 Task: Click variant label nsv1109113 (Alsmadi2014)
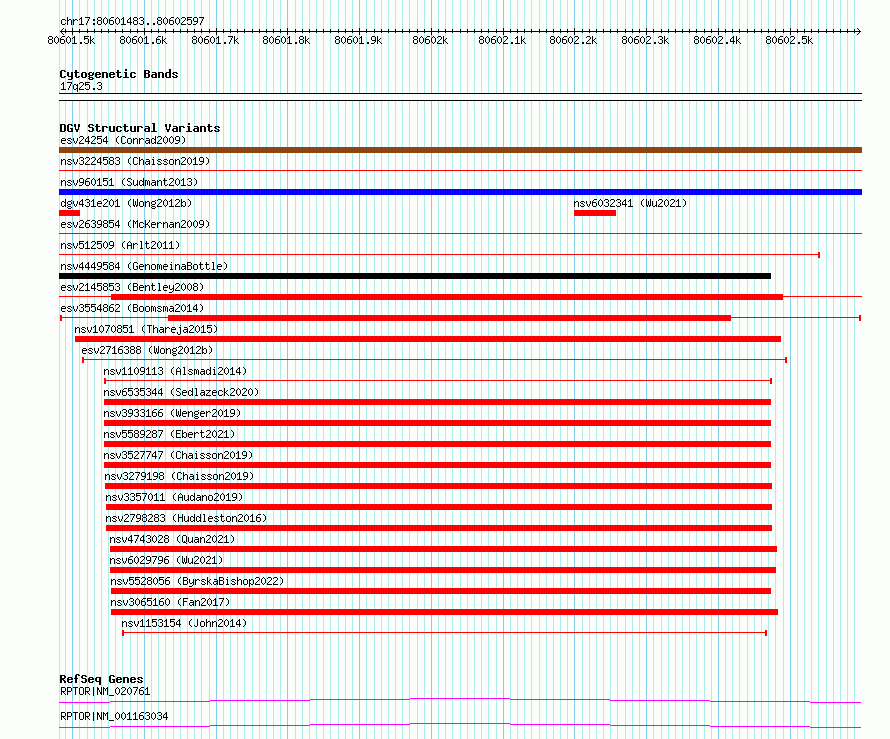coord(175,371)
